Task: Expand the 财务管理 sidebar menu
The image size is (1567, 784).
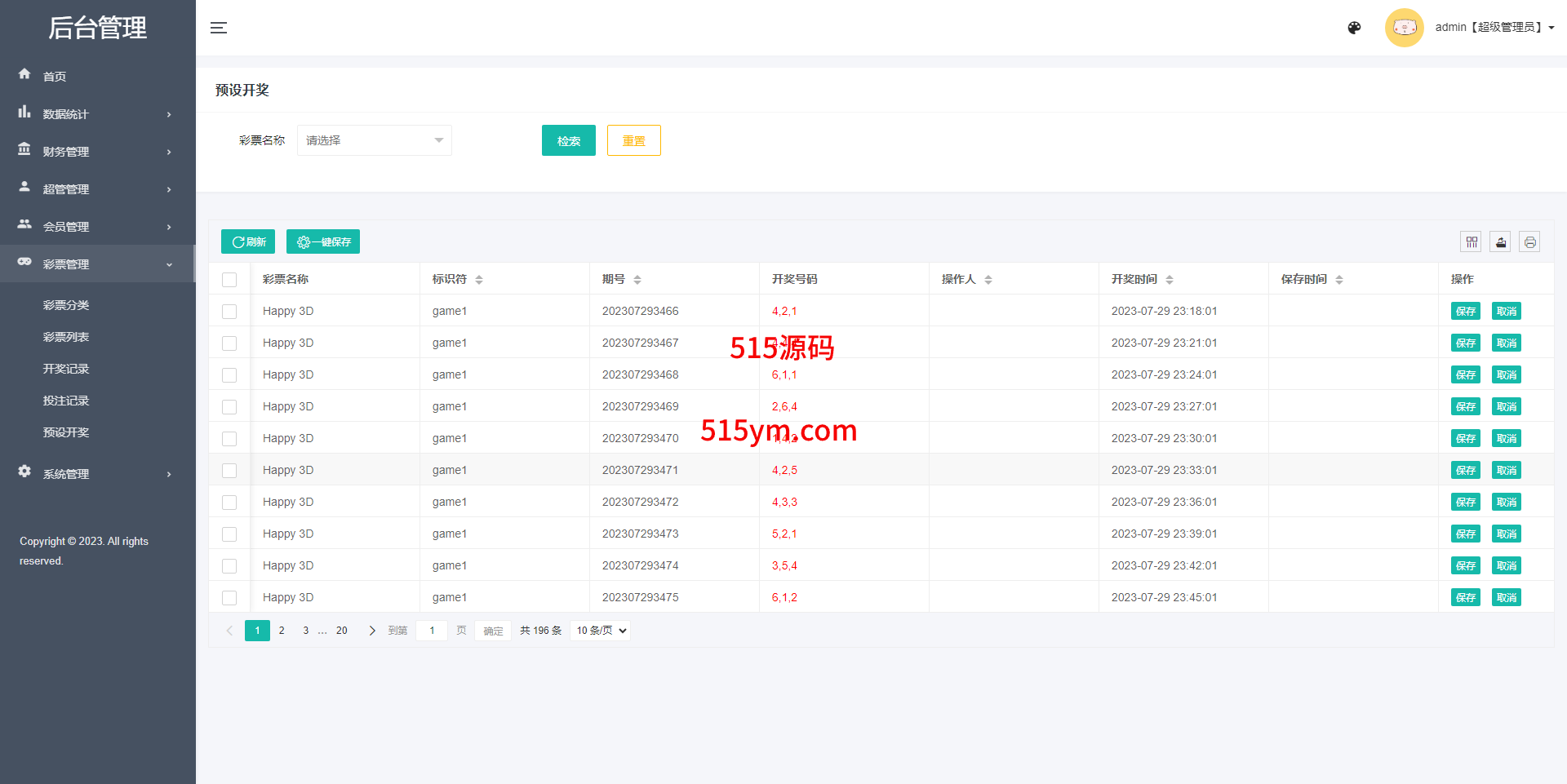Action: 96,152
